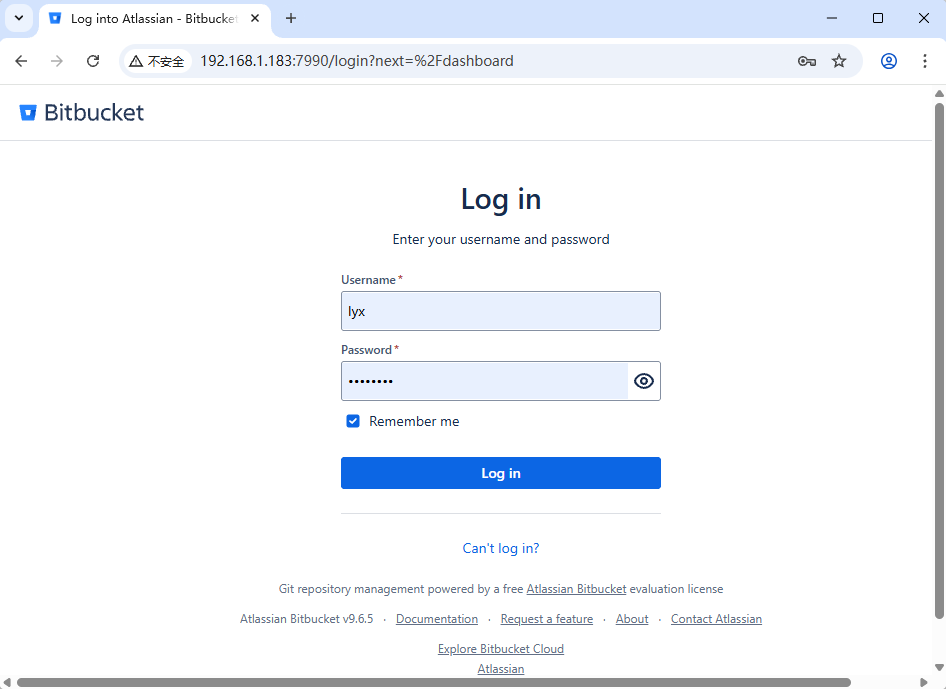Show the password using the eye icon
The width and height of the screenshot is (946, 689).
tap(644, 381)
